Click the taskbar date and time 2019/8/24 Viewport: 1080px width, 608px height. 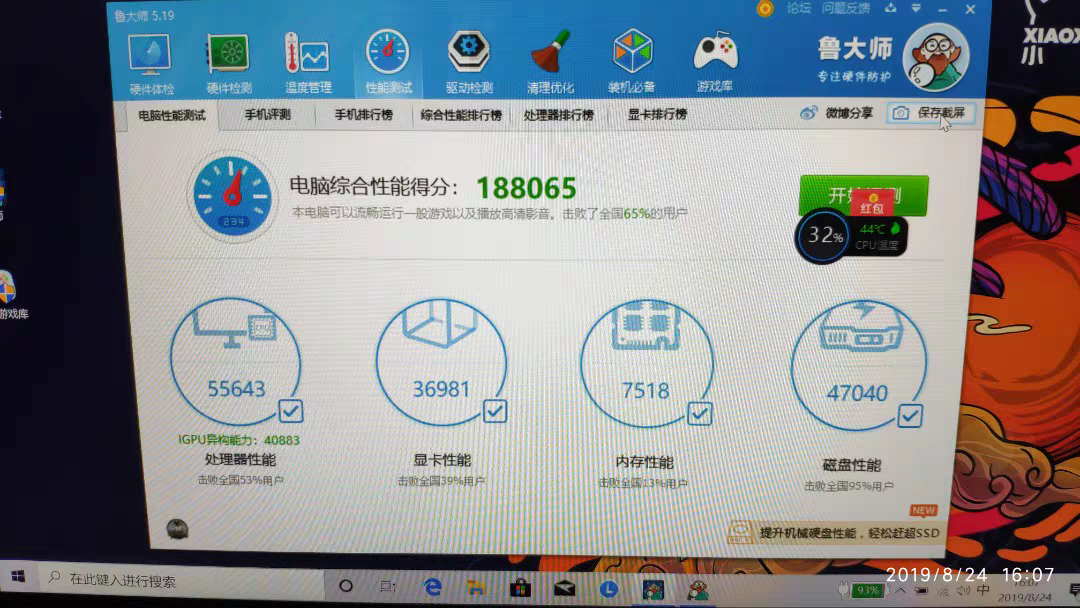pyautogui.click(x=1025, y=591)
